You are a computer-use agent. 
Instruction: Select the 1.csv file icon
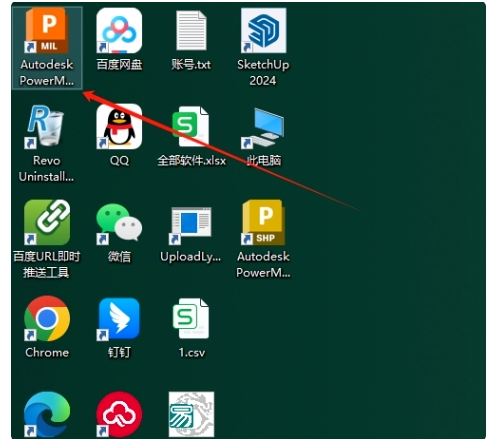point(191,319)
